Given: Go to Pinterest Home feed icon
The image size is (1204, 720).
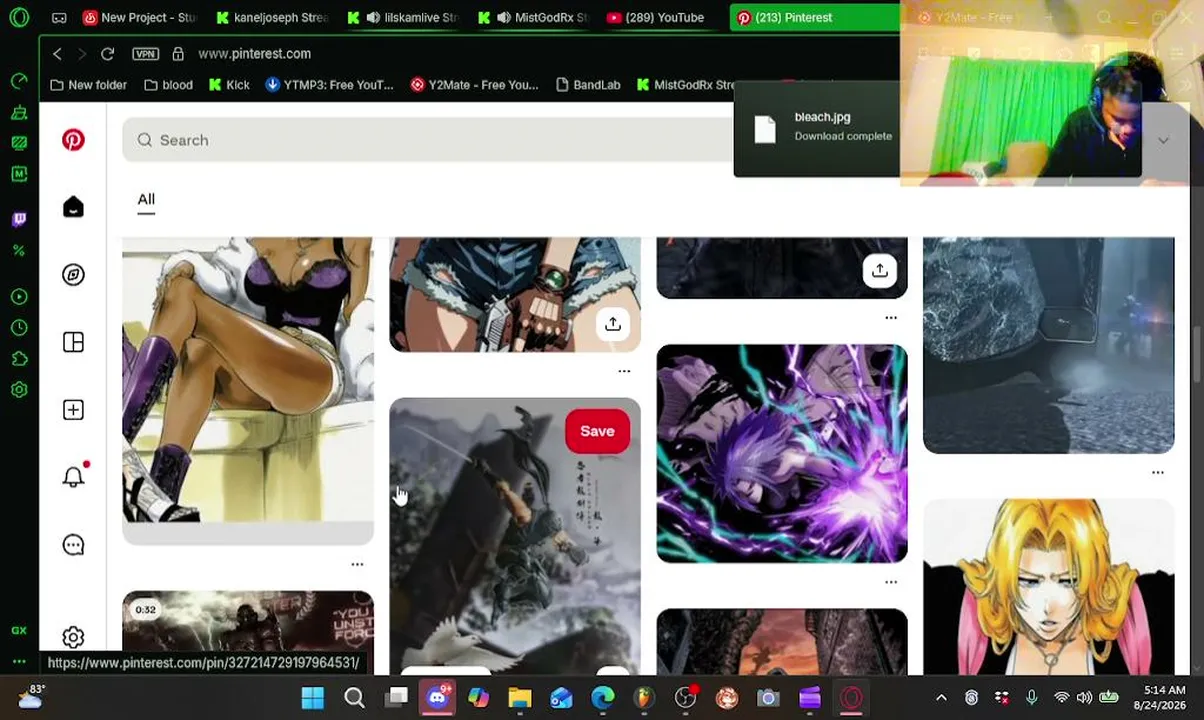Looking at the screenshot, I should (x=73, y=207).
